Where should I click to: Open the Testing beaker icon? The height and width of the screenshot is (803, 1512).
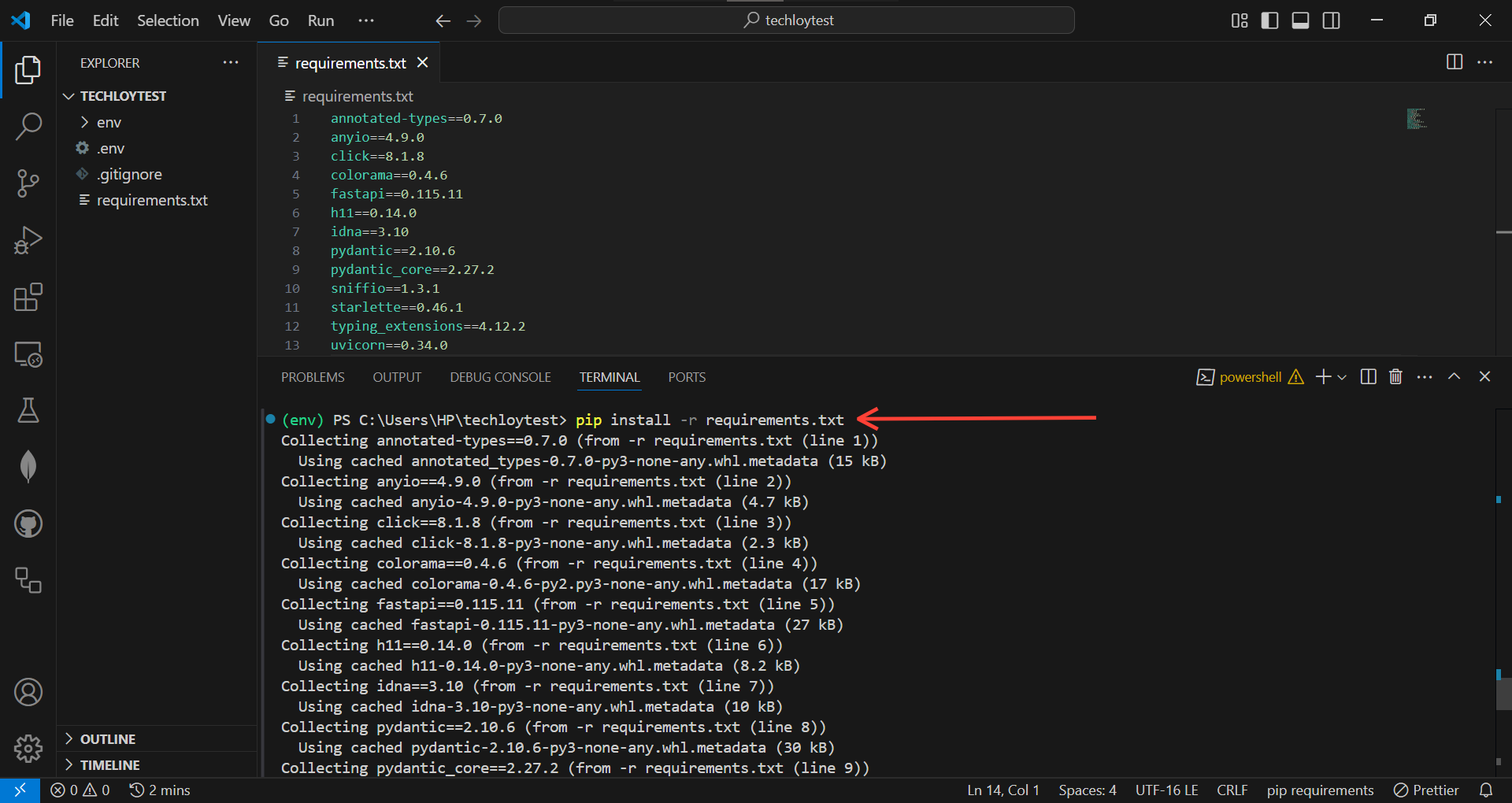28,410
